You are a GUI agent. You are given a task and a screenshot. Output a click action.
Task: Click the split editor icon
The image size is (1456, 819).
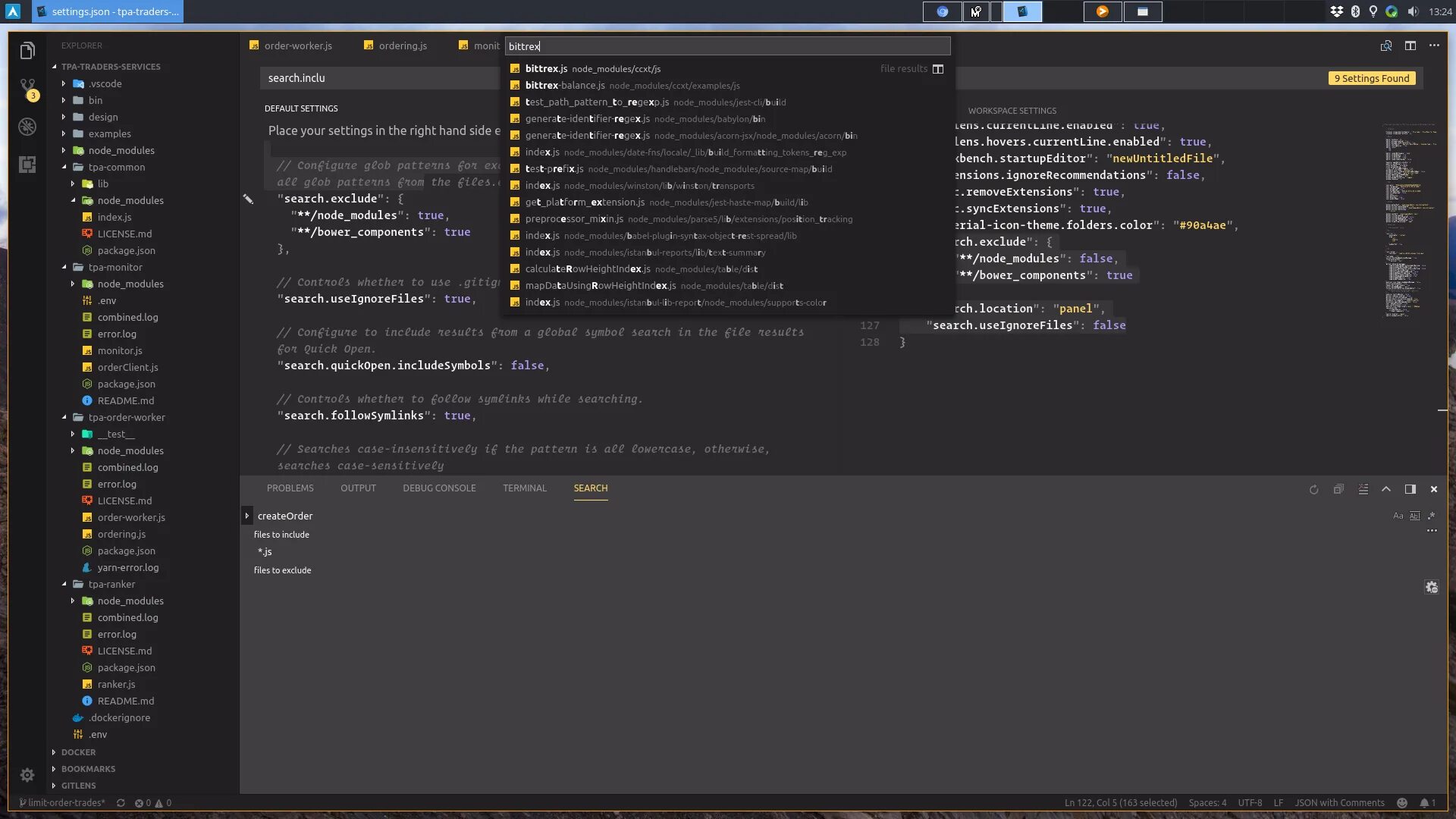(1410, 45)
